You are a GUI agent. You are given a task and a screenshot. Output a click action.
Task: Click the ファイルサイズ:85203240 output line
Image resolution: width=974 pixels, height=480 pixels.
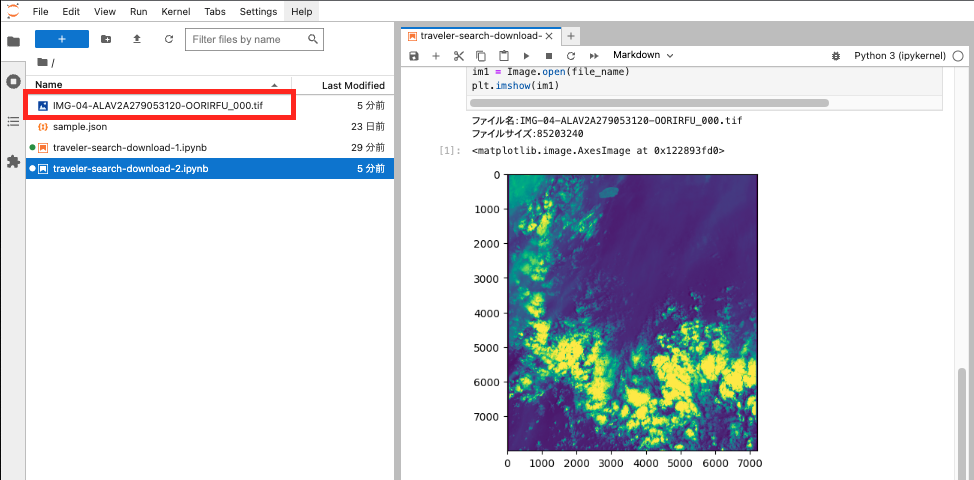[x=527, y=133]
